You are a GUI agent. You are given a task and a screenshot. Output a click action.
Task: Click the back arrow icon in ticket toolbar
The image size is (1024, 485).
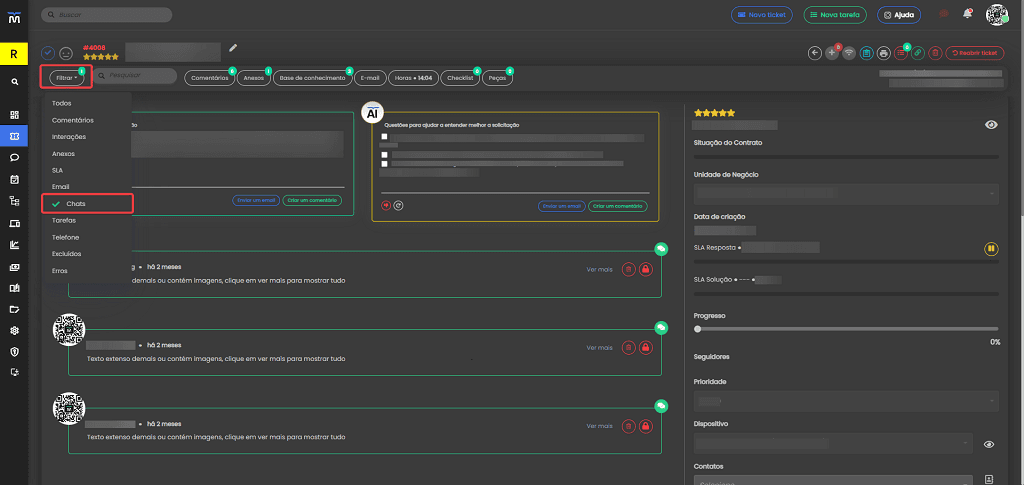(x=814, y=53)
